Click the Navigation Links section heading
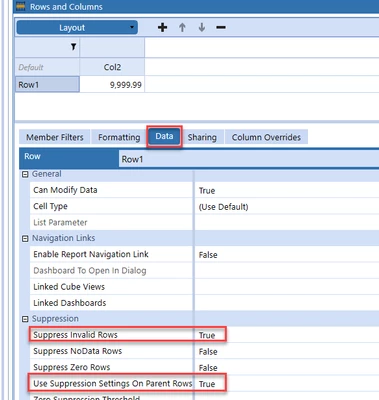 (63, 238)
